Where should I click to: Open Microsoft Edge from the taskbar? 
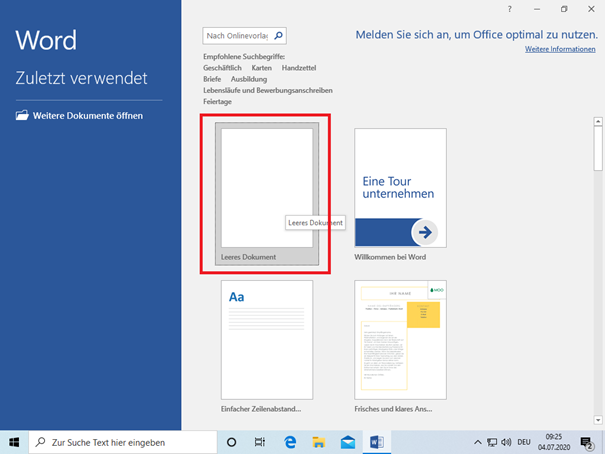(290, 442)
